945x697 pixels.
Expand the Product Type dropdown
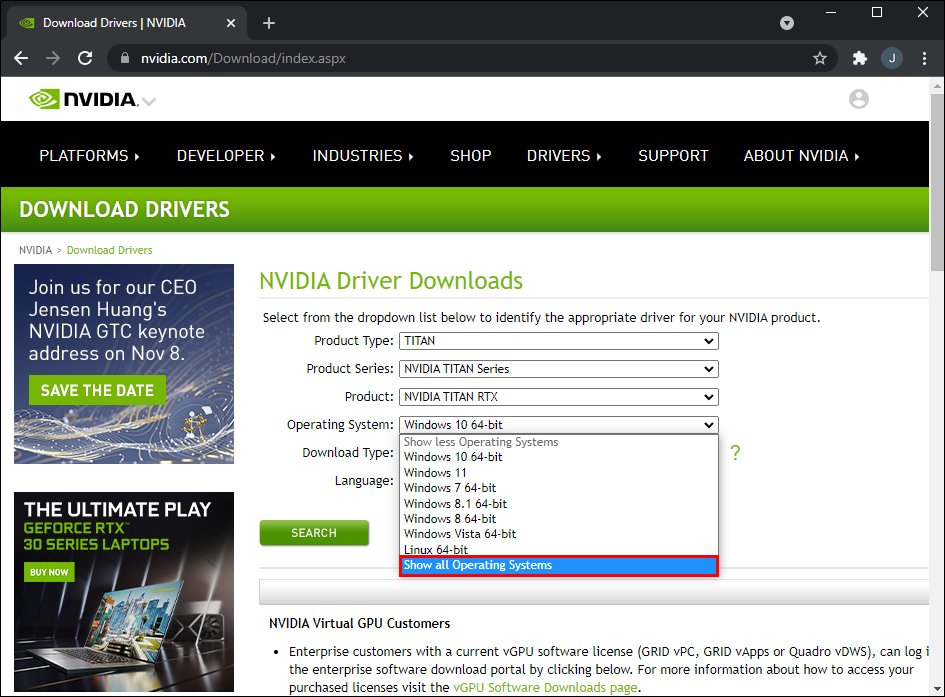point(558,341)
